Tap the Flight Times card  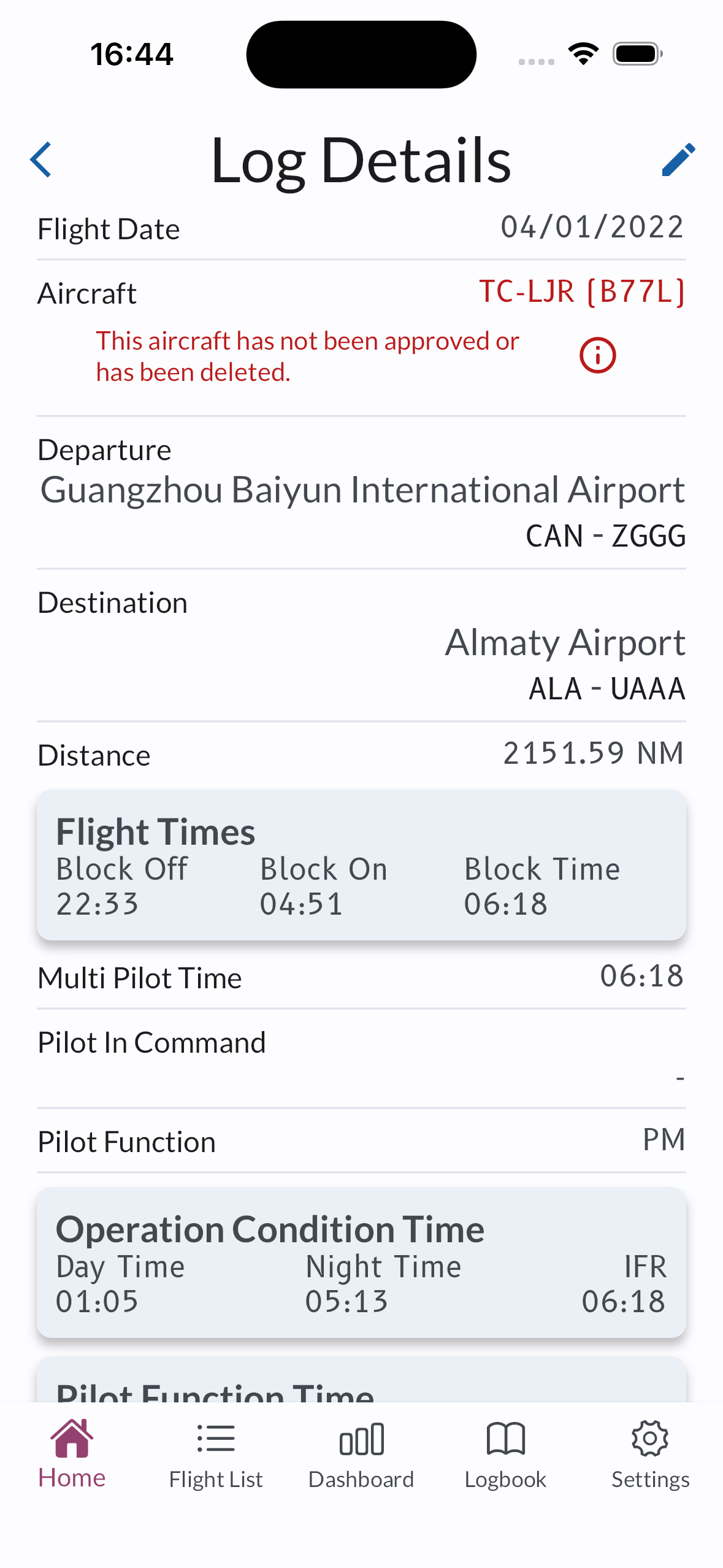[x=361, y=865]
